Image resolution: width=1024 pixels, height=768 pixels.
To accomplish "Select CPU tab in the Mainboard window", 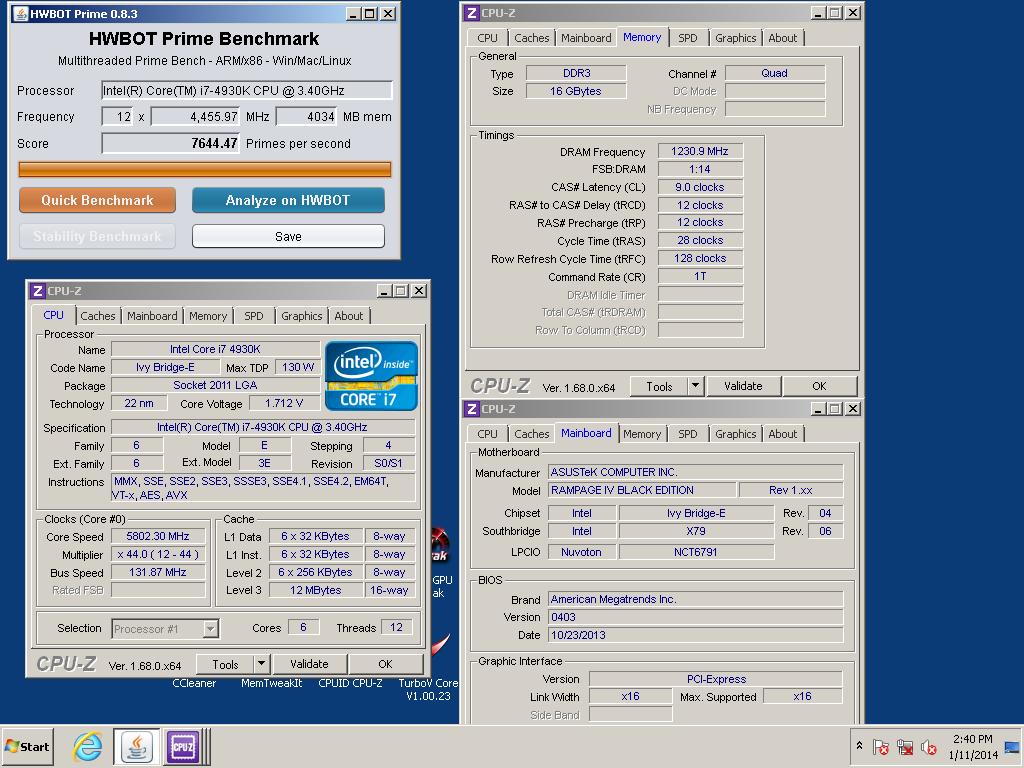I will coord(487,434).
